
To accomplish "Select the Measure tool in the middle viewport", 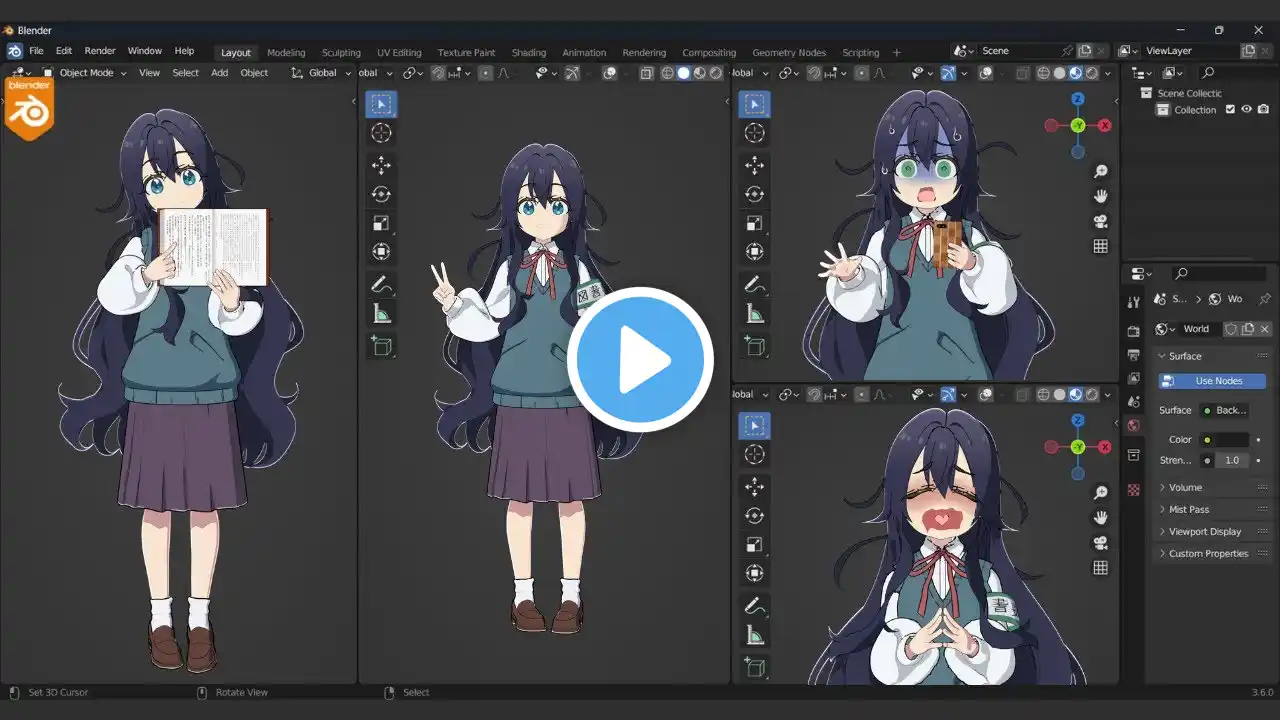I will coord(381,314).
